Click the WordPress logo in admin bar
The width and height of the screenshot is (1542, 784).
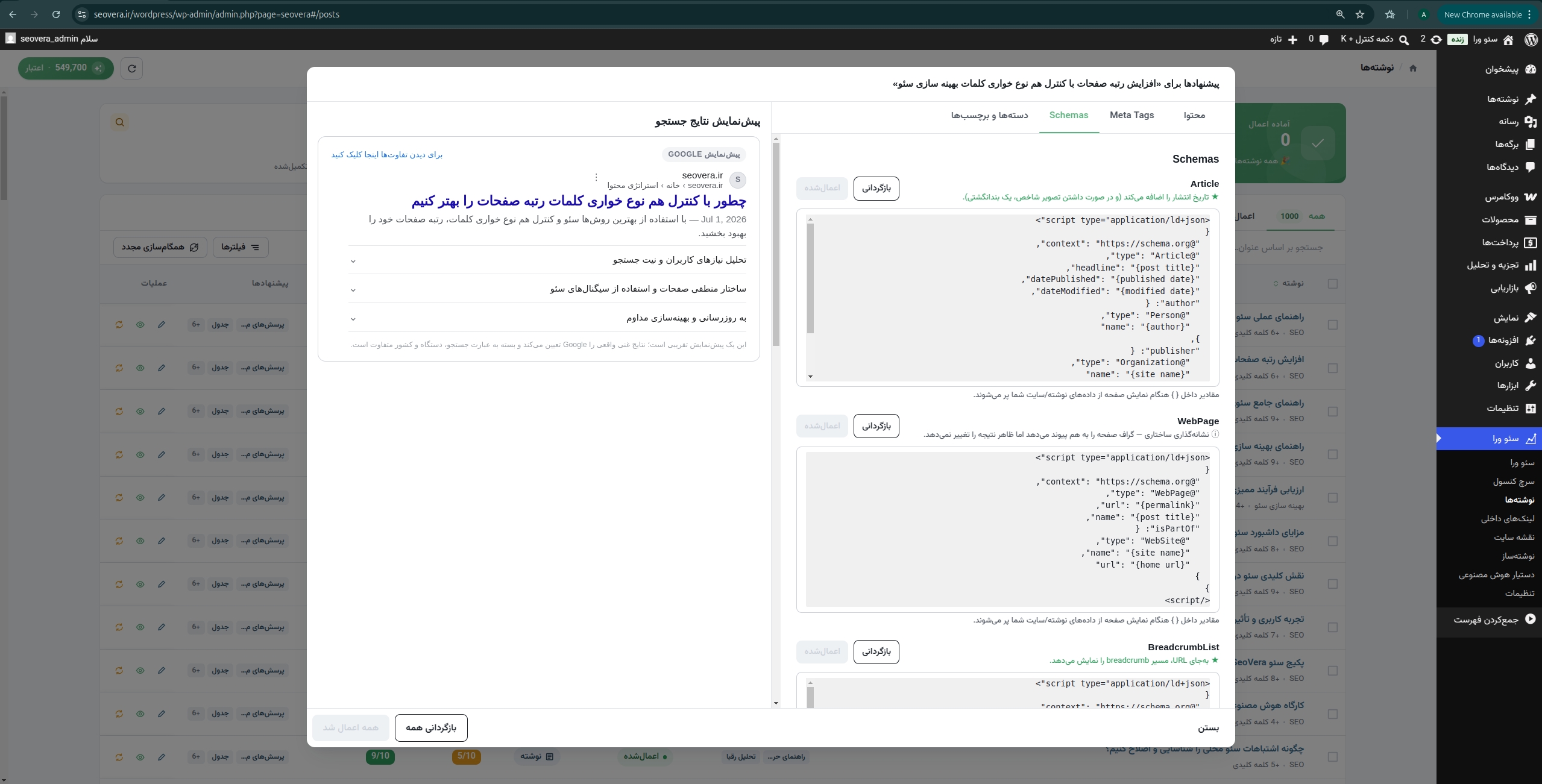1531,39
